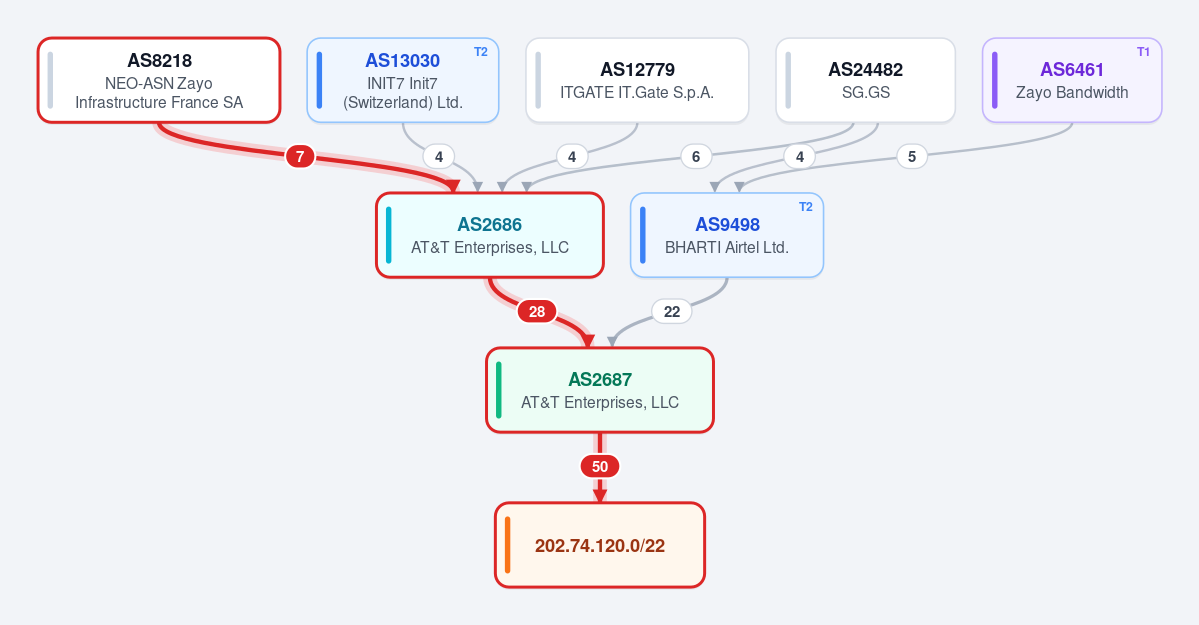Click the edge count badge labeled 6
Viewport: 1199px width, 625px height.
[696, 157]
